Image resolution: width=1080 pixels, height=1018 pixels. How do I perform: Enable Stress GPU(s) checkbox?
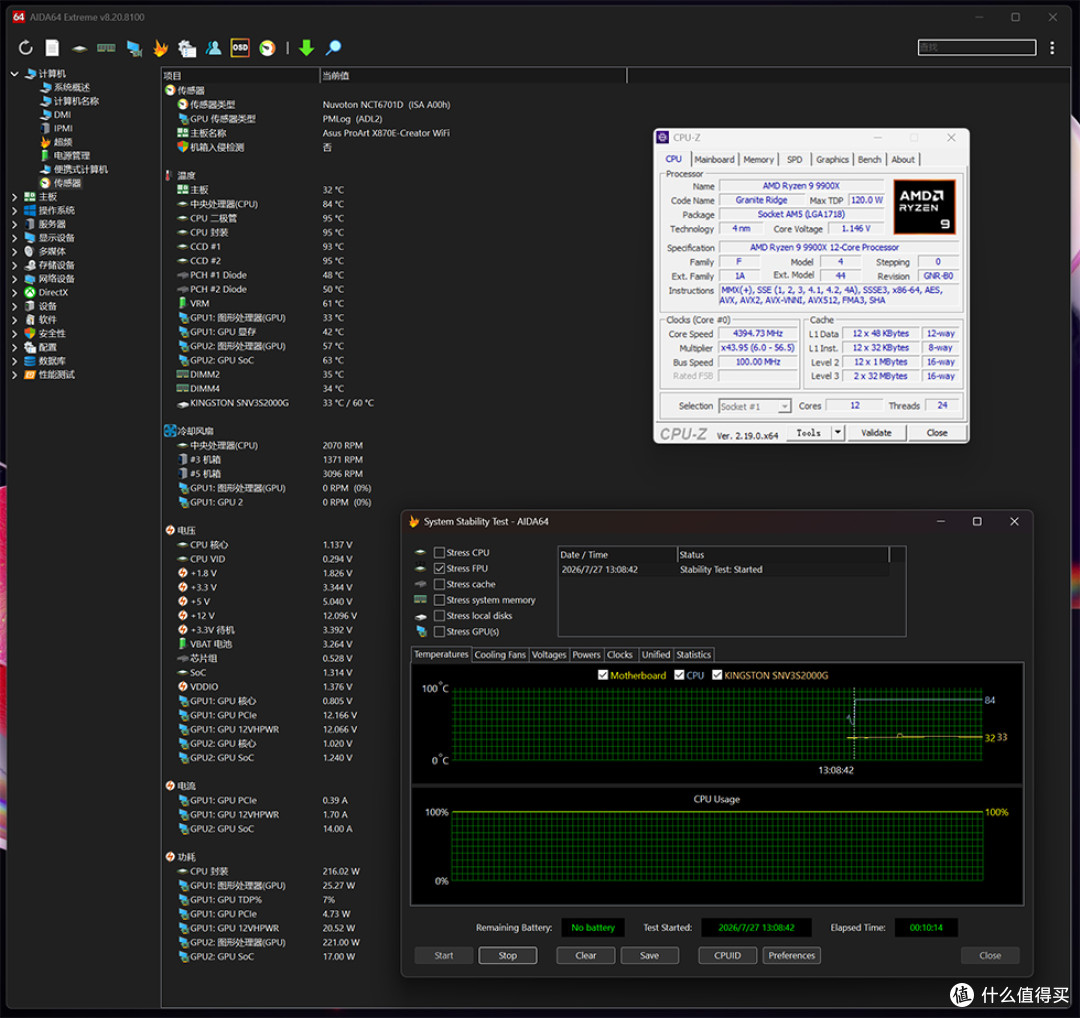pos(439,632)
